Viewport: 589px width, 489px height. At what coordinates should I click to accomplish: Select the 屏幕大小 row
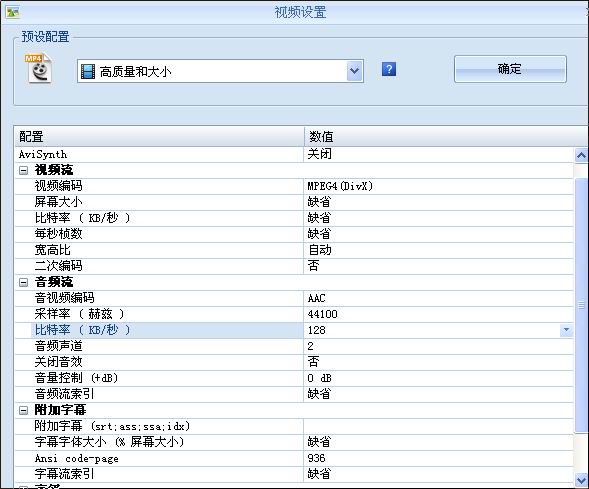[294, 202]
